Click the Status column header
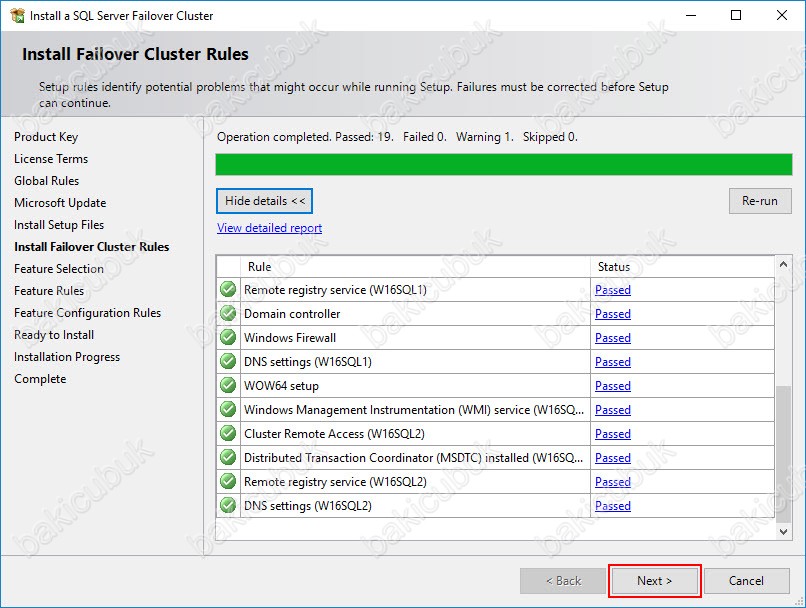The image size is (806, 608). 682,267
